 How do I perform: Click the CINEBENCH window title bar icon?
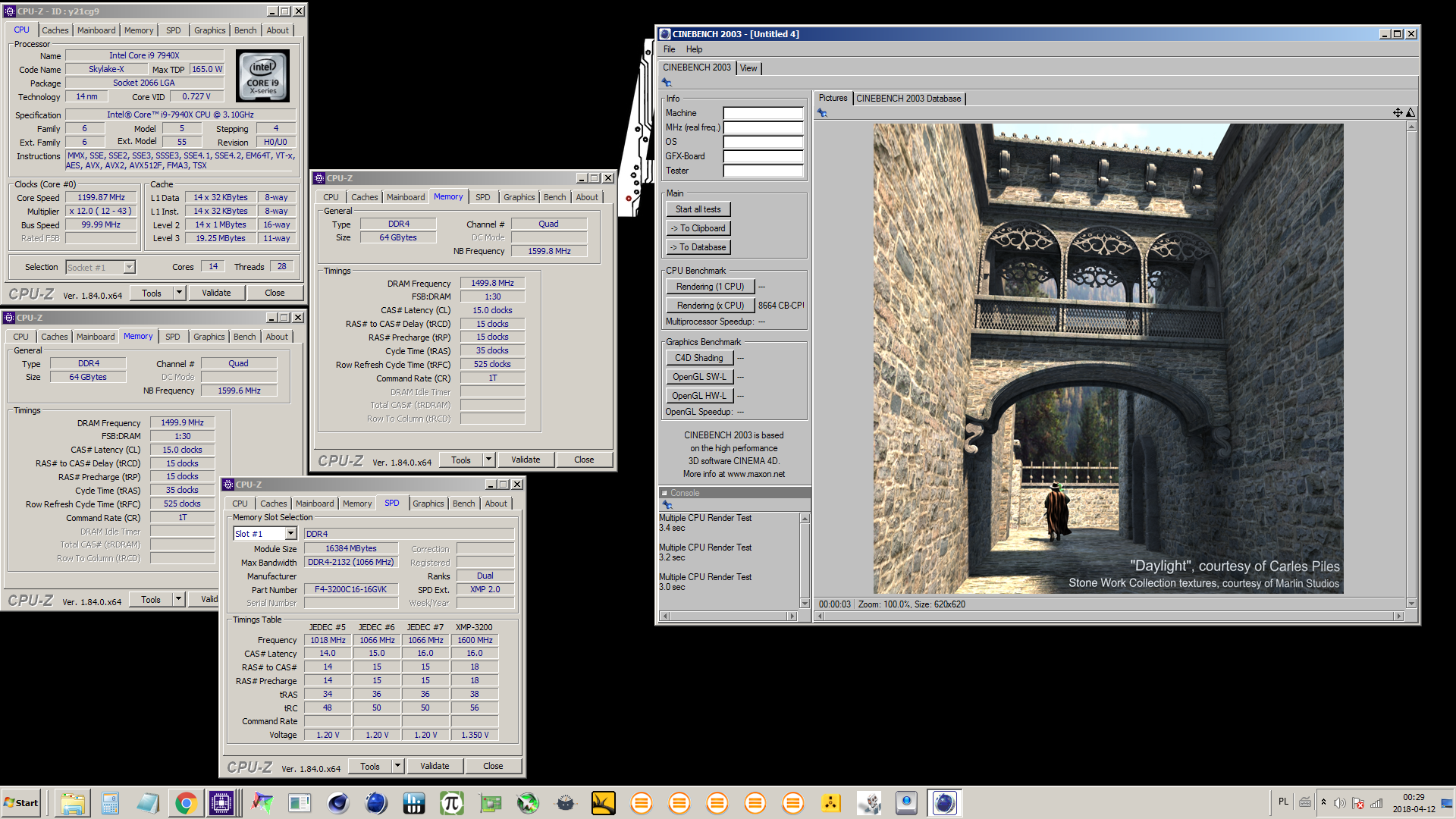665,34
